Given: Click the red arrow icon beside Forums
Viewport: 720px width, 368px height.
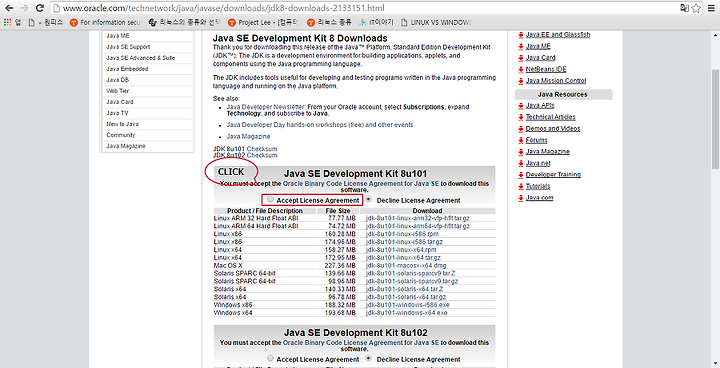Looking at the screenshot, I should (521, 141).
